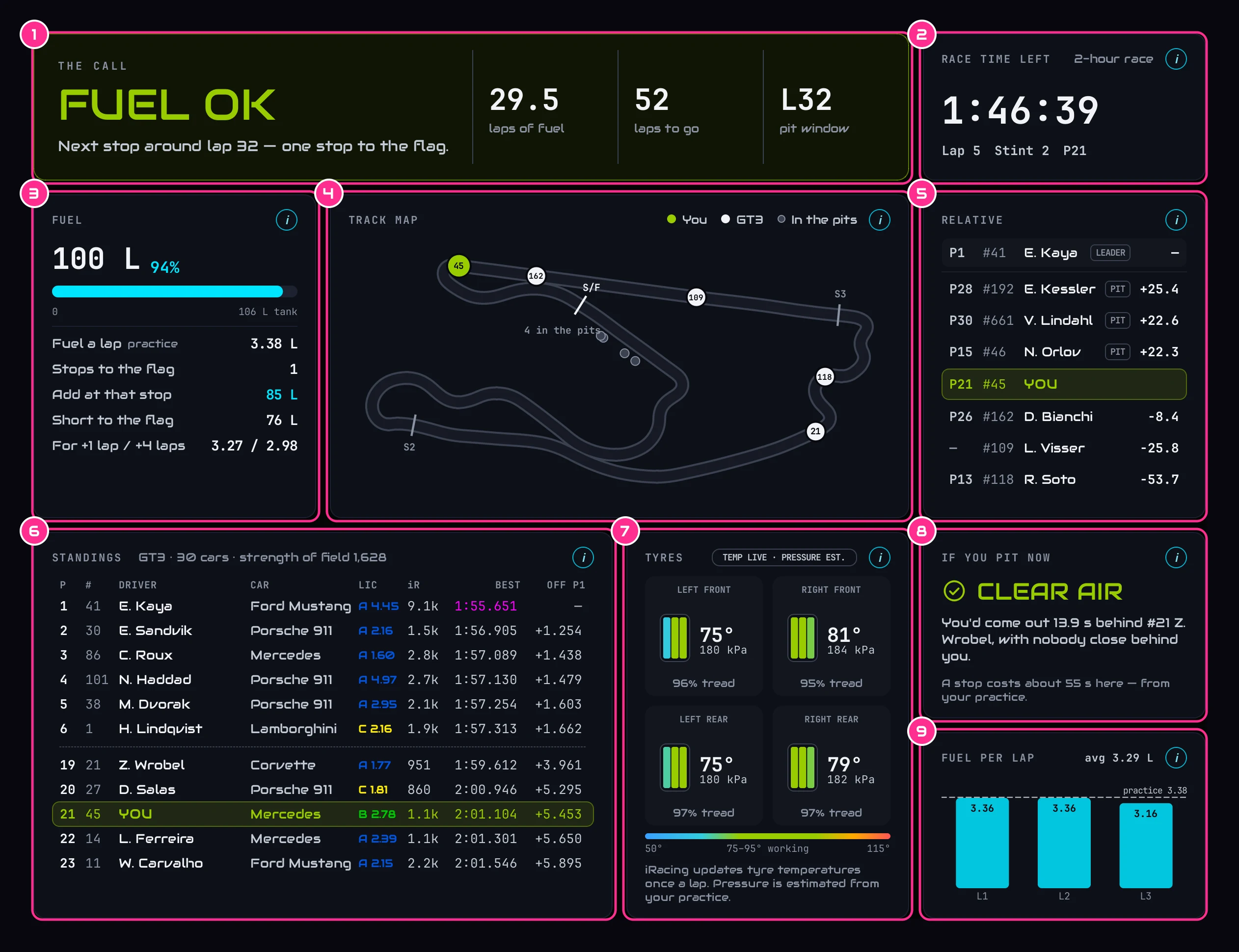The image size is (1239, 952).
Task: Select the Z. Wrobel standings row
Action: click(323, 765)
